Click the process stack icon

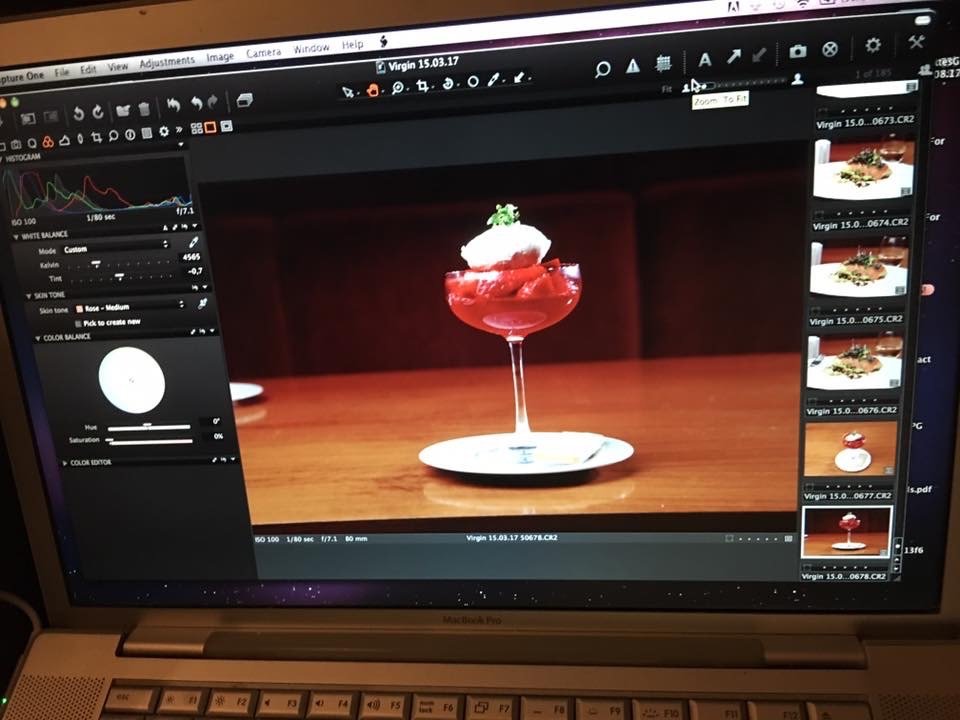pyautogui.click(x=244, y=100)
